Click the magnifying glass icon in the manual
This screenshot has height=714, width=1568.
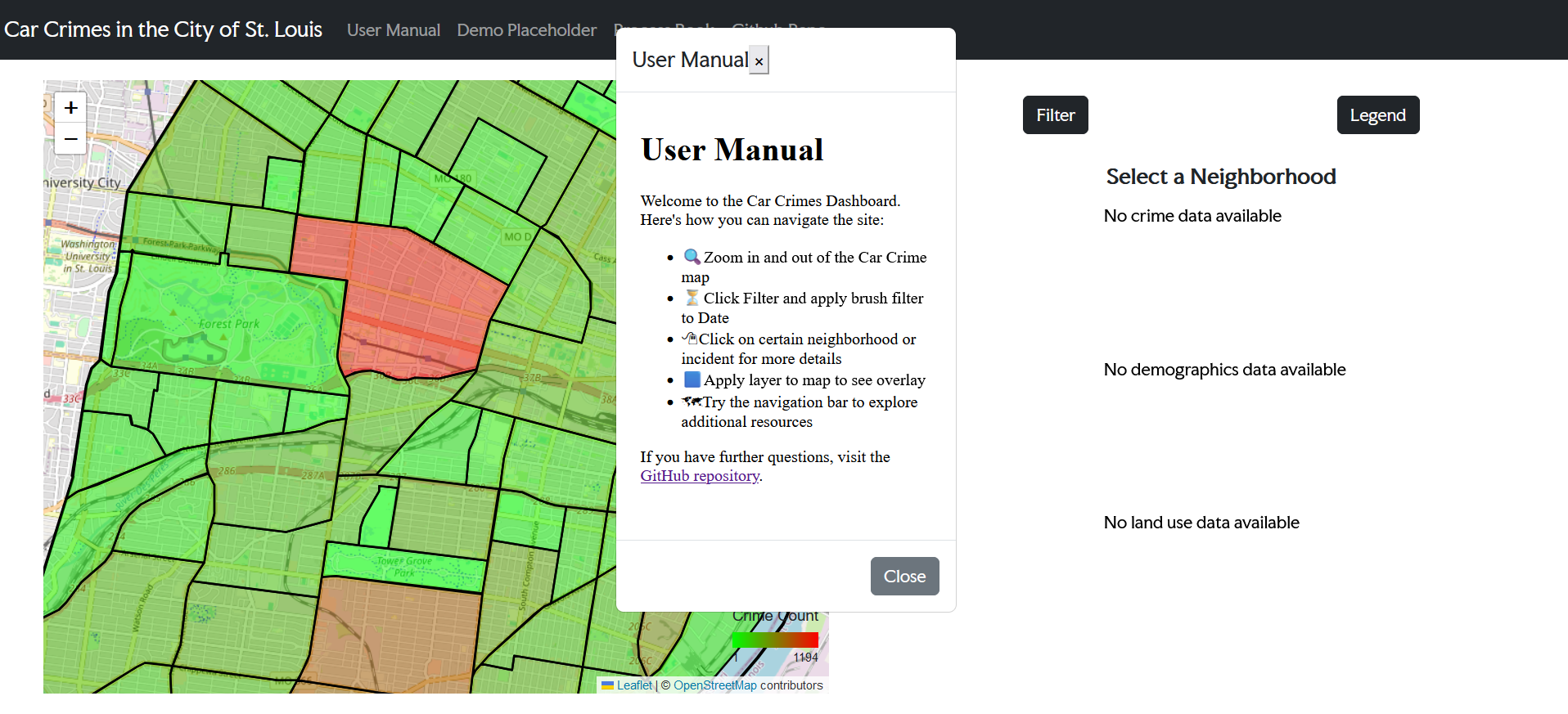click(x=692, y=257)
